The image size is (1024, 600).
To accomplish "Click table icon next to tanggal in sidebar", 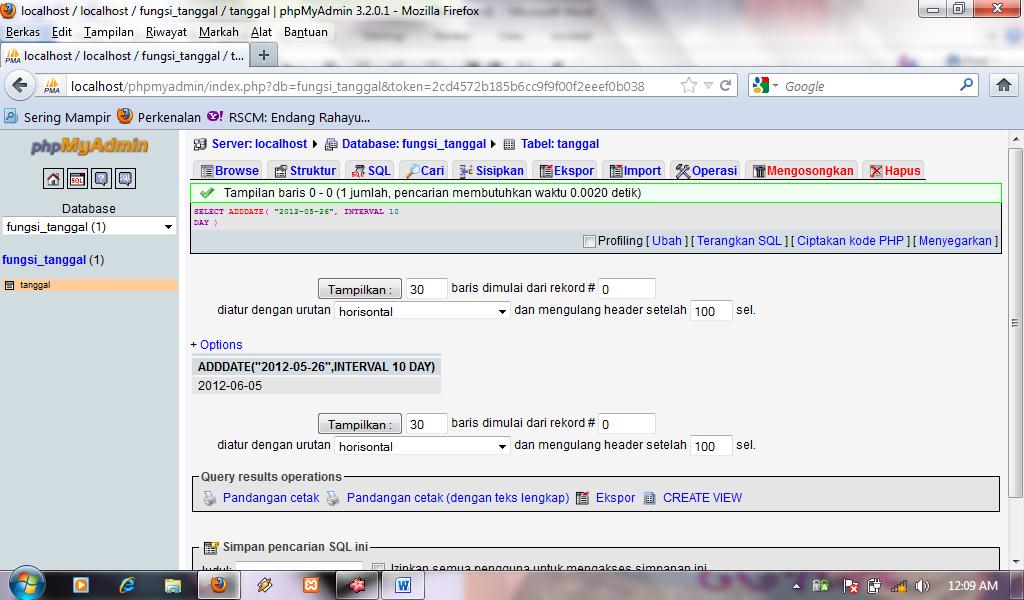I will coord(9,285).
